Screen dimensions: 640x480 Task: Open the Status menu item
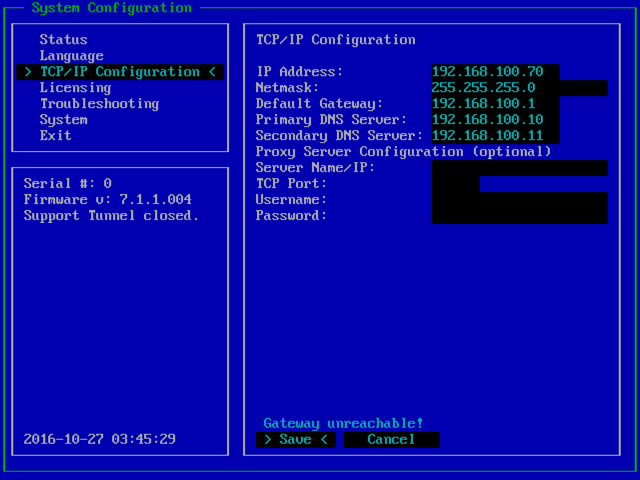(x=63, y=40)
